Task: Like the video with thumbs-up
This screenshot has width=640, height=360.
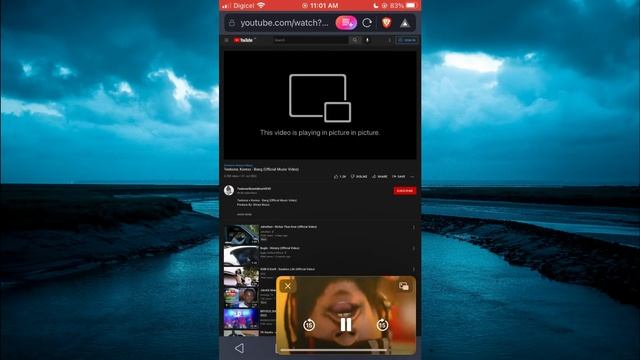Action: click(x=340, y=176)
